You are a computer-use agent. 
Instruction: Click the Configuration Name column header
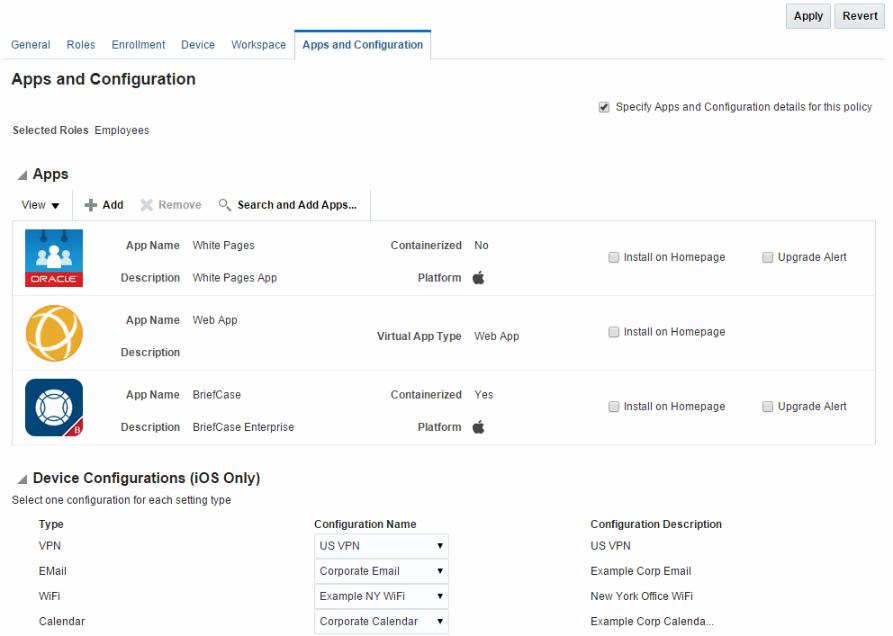click(365, 524)
